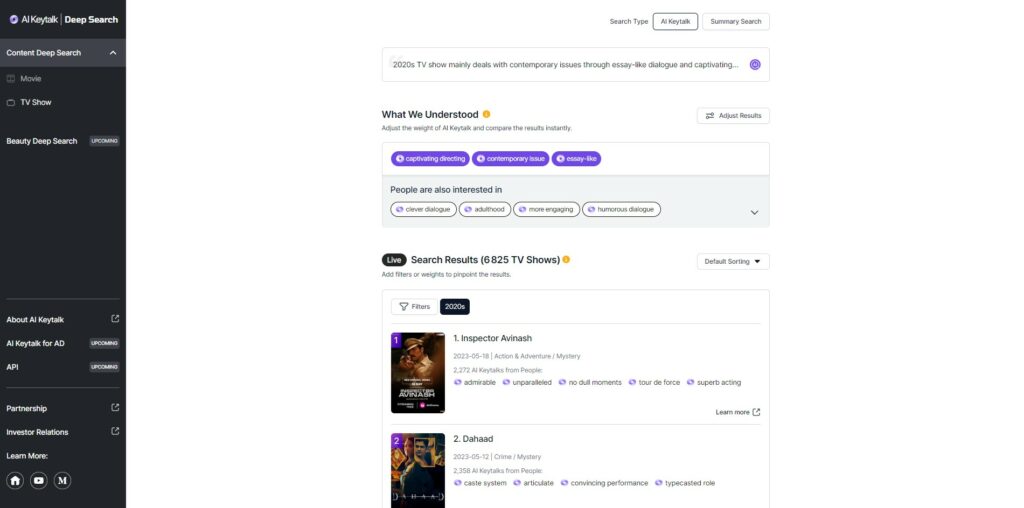Click the unparalleled keytalk tag
This screenshot has width=1024, height=508.
(527, 383)
